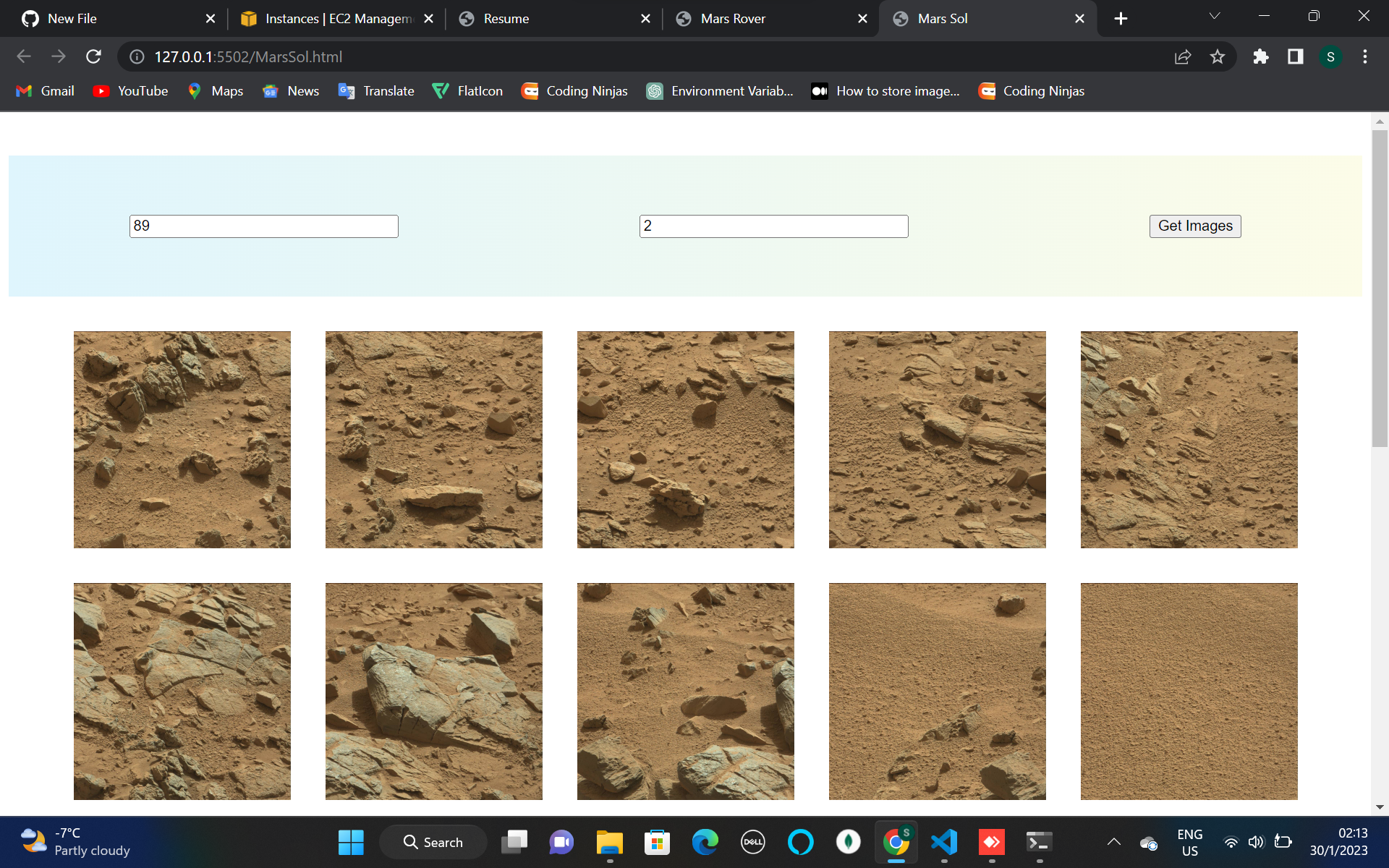This screenshot has width=1389, height=868.
Task: Open File Explorer from taskbar
Action: click(x=609, y=842)
